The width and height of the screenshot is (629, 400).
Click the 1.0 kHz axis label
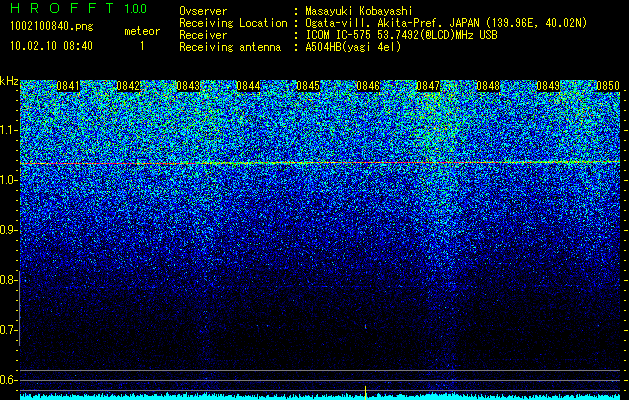pyautogui.click(x=8, y=180)
